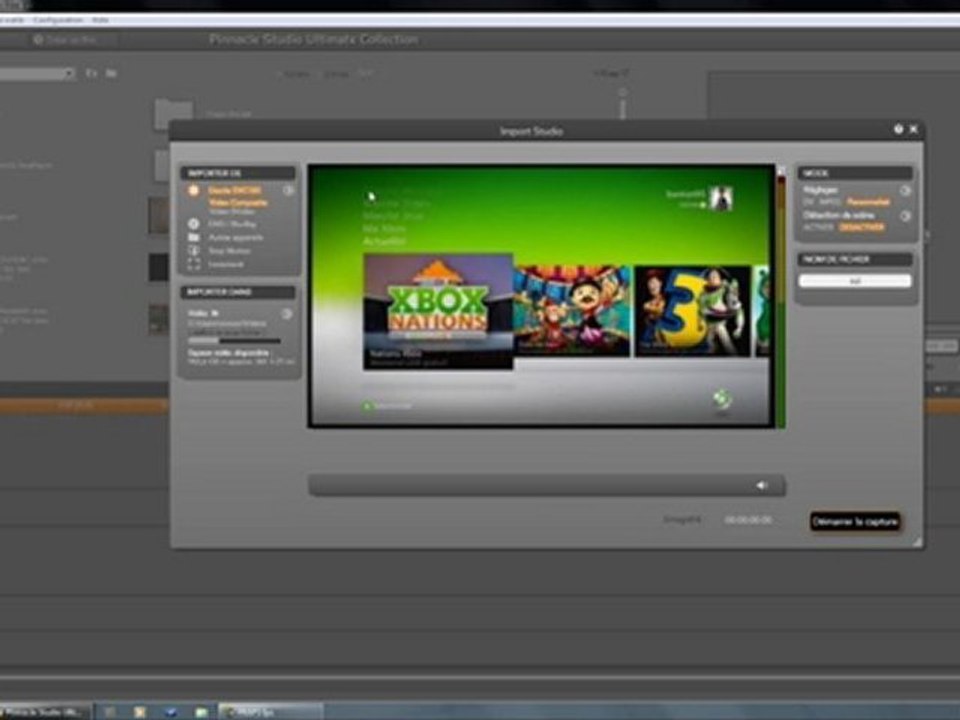Image resolution: width=960 pixels, height=720 pixels.
Task: Select the Instantané snapshot icon
Action: 193,264
